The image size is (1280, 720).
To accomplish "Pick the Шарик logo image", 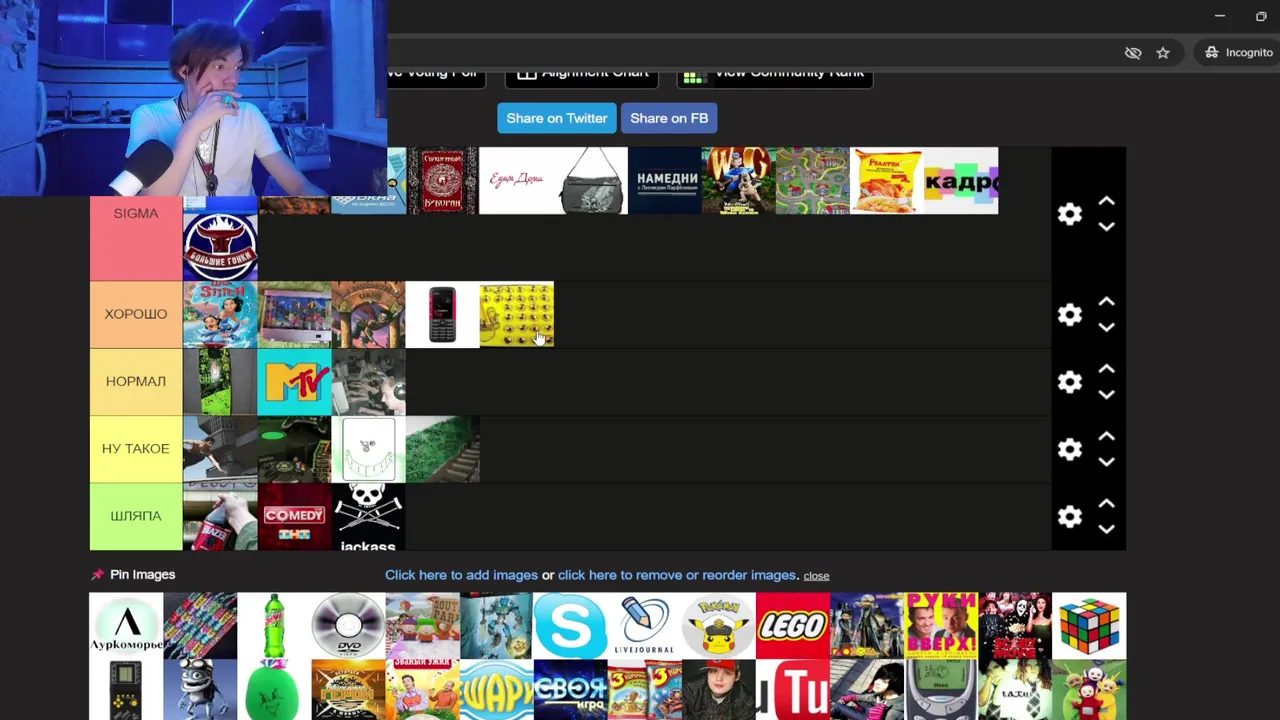I will pyautogui.click(x=496, y=690).
